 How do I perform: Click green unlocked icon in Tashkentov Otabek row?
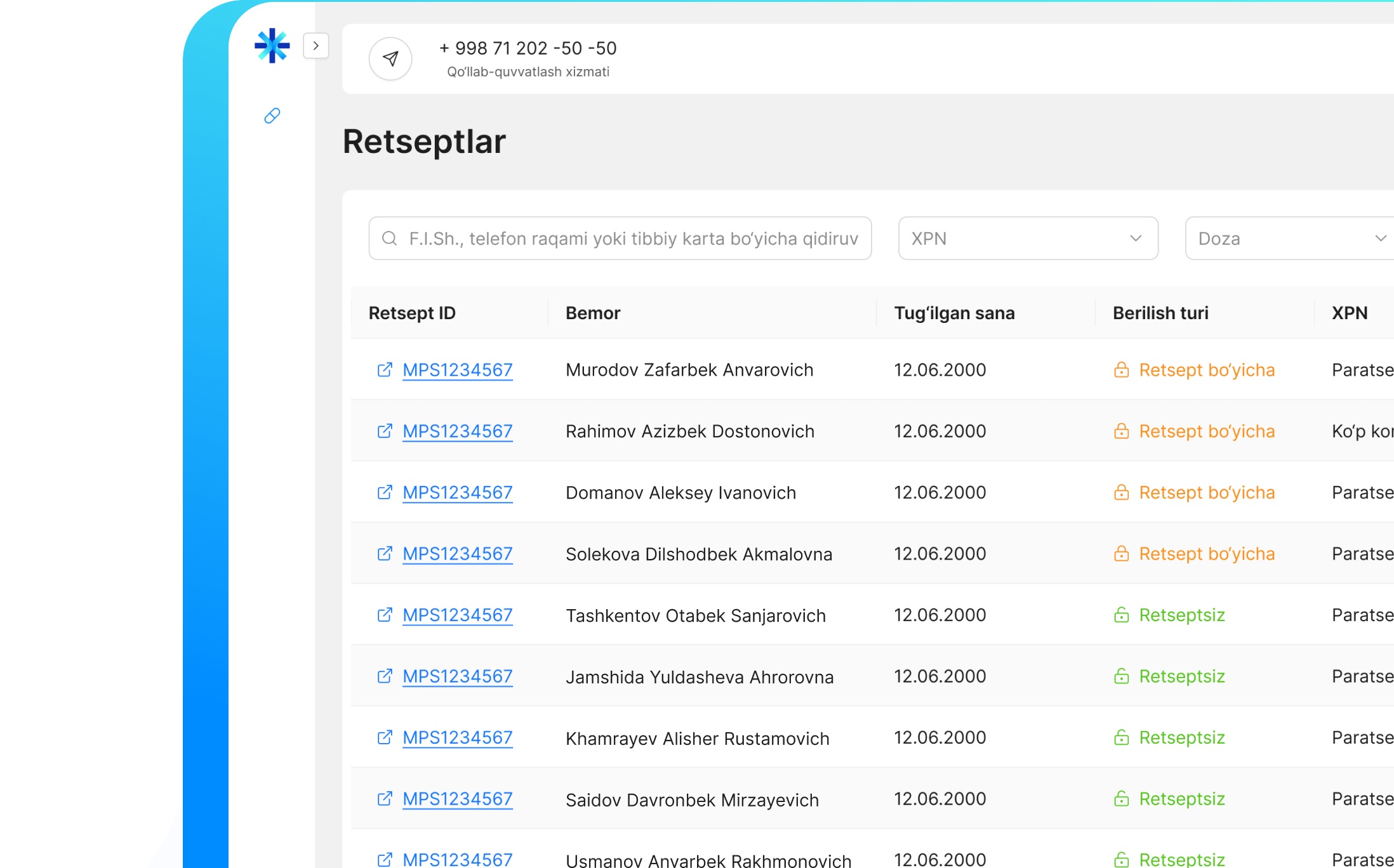point(1121,615)
